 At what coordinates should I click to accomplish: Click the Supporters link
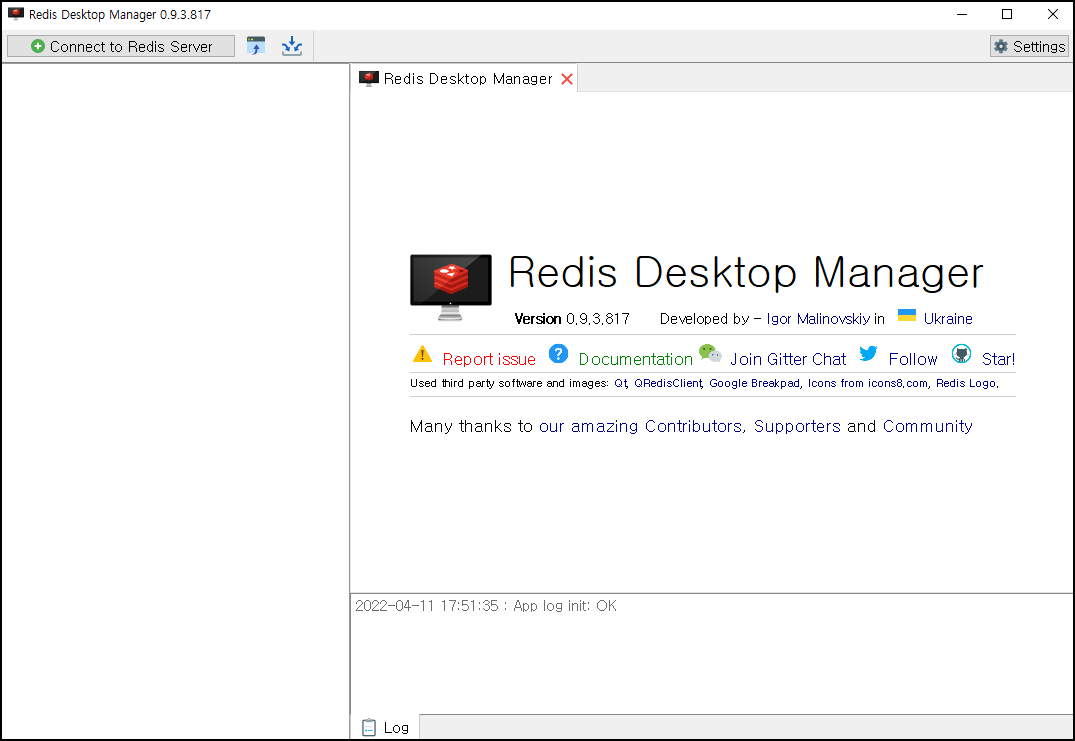pos(797,426)
